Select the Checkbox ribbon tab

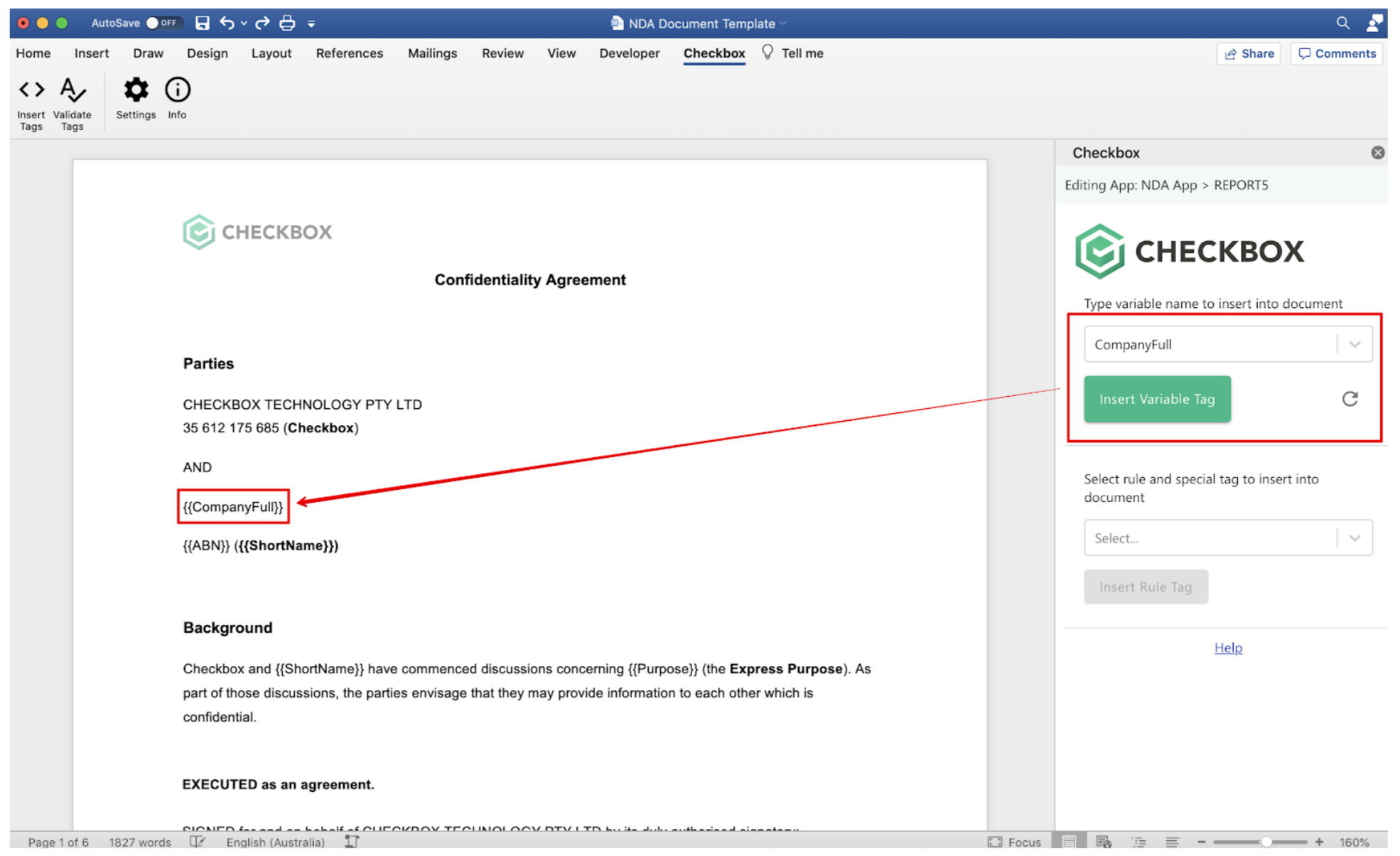point(714,53)
